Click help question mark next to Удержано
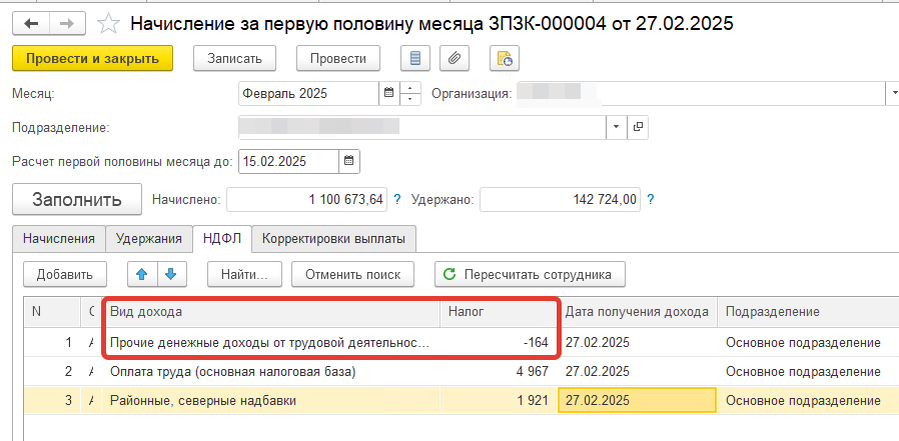This screenshot has height=441, width=899. [x=650, y=200]
